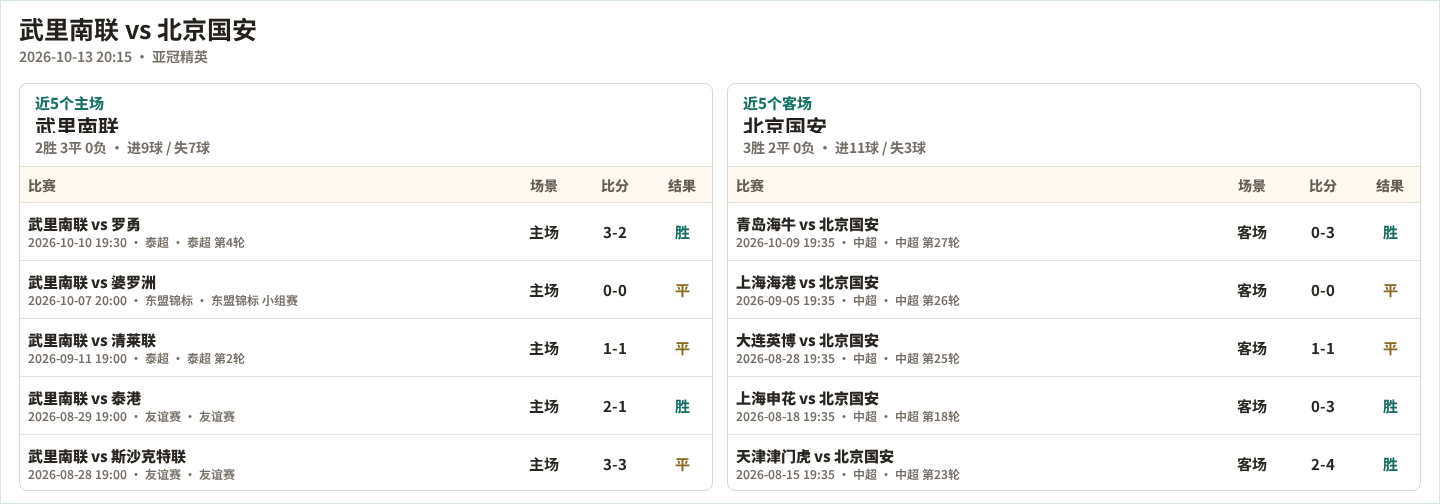Click the 比分 column header in away table

click(x=1323, y=185)
